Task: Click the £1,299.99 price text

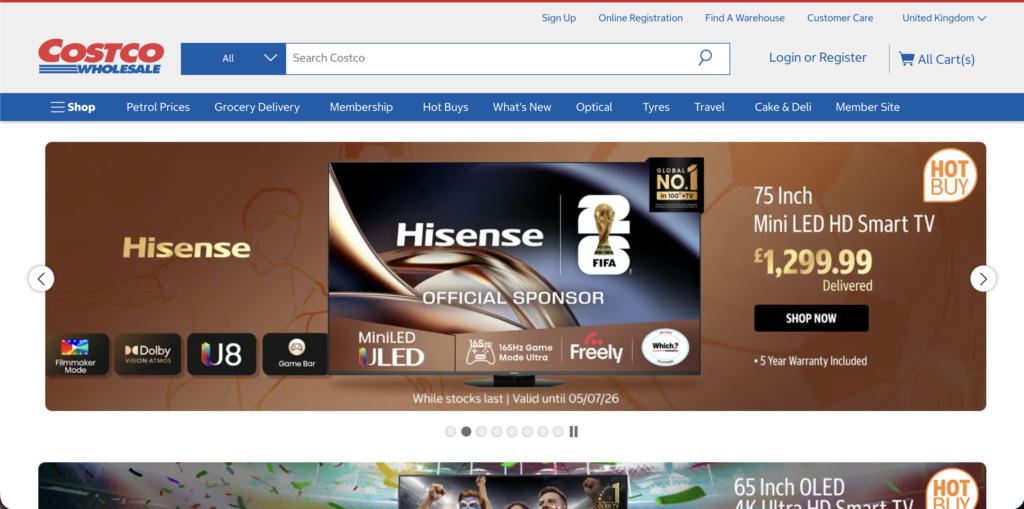Action: pyautogui.click(x=813, y=263)
